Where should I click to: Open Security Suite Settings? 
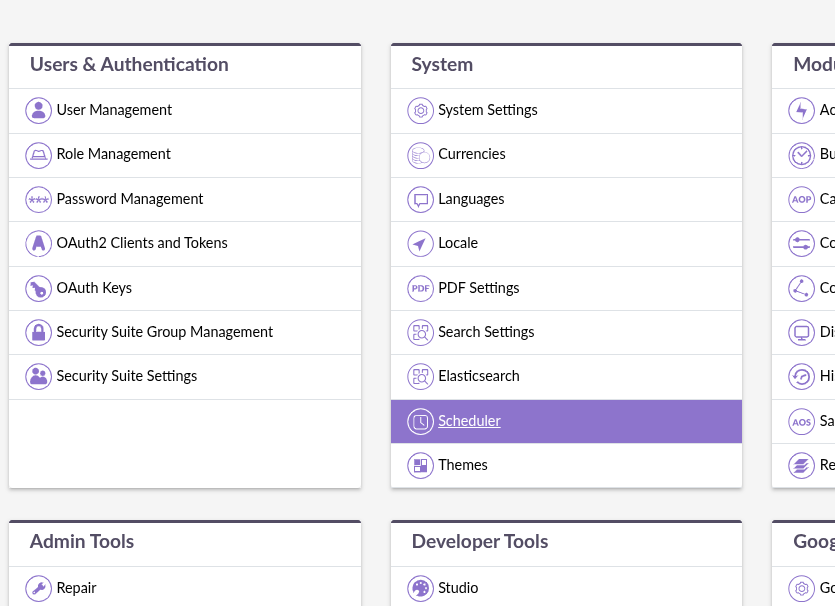pos(127,376)
